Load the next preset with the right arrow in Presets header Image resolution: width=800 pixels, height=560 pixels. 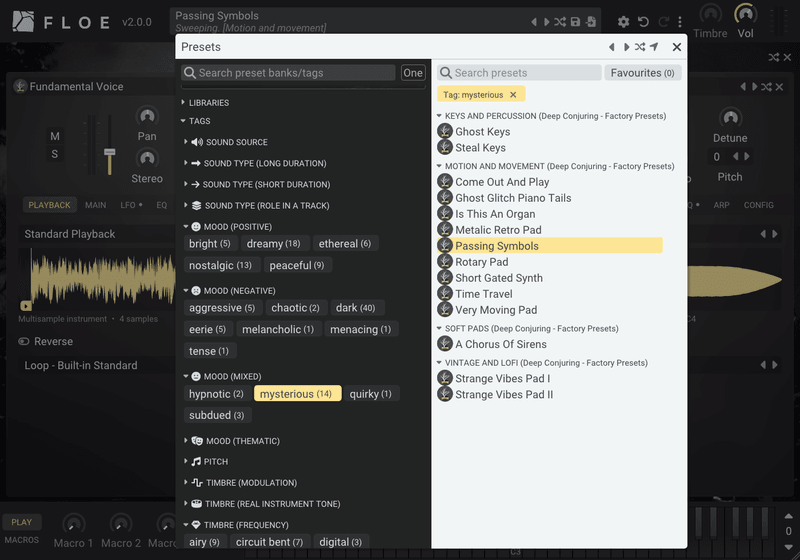pos(626,47)
